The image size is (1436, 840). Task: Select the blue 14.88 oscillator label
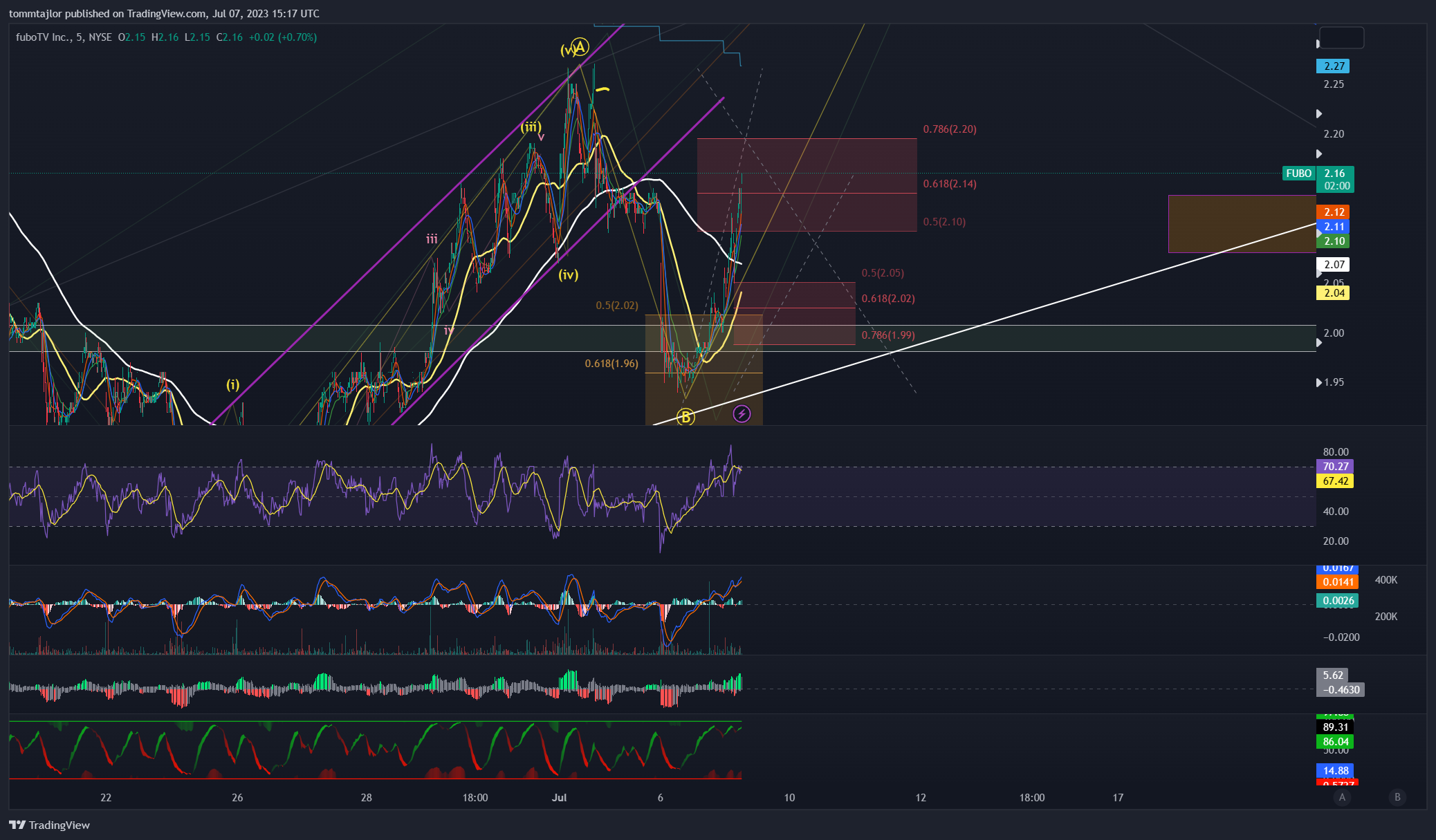pos(1335,771)
